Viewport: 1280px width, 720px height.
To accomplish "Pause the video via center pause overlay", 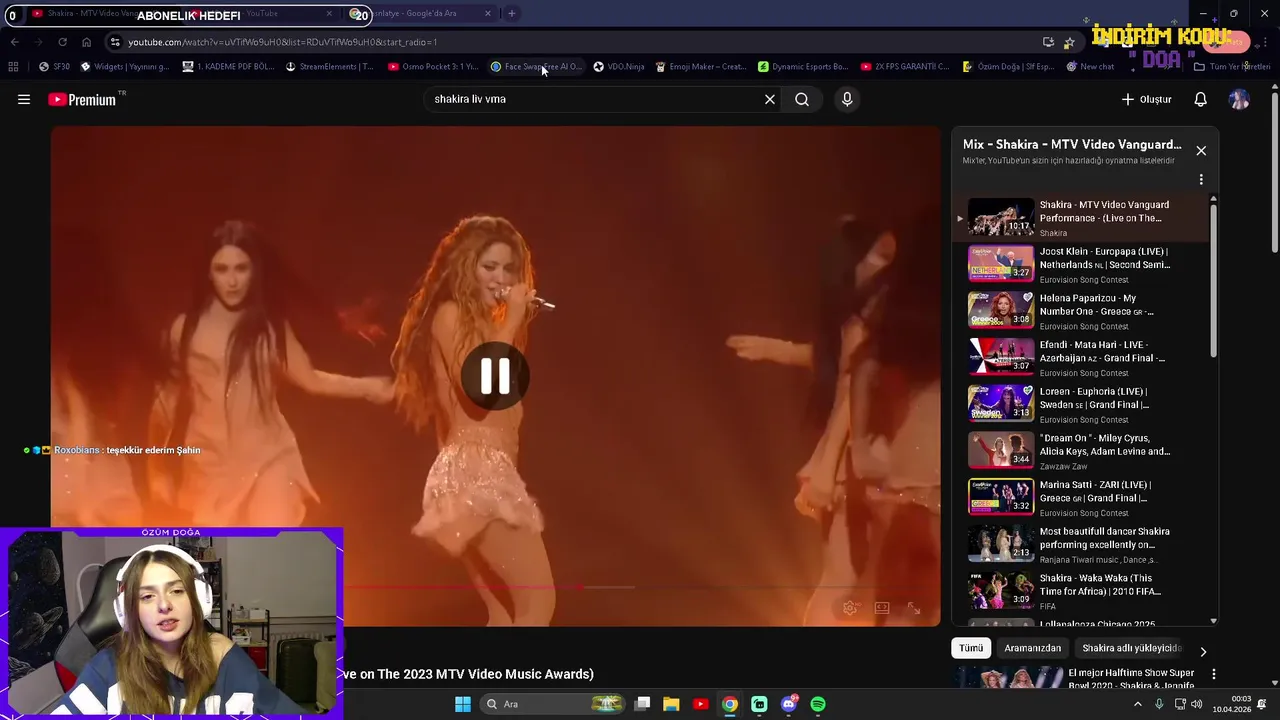I will (495, 376).
